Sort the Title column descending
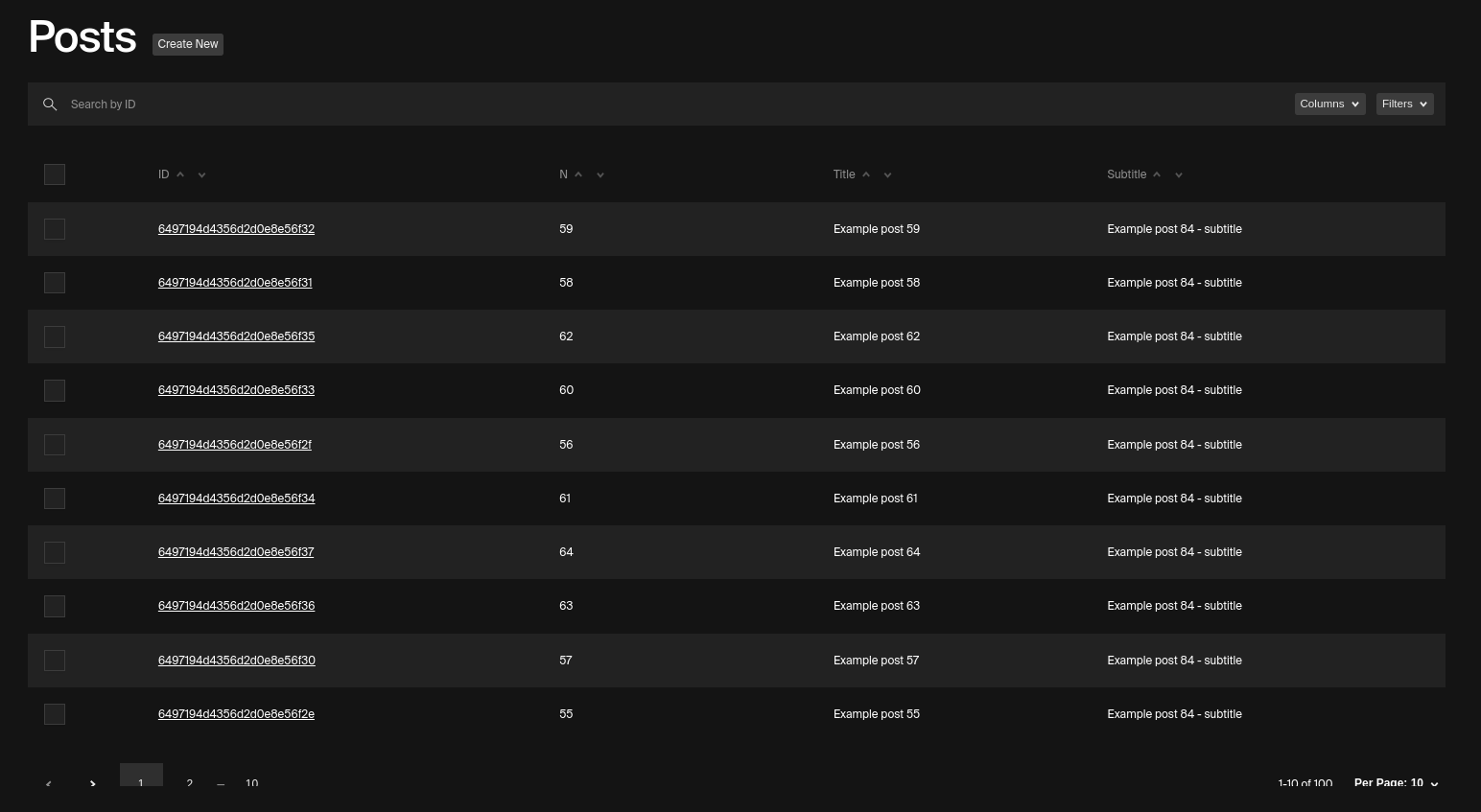This screenshot has width=1481, height=812. pos(887,175)
